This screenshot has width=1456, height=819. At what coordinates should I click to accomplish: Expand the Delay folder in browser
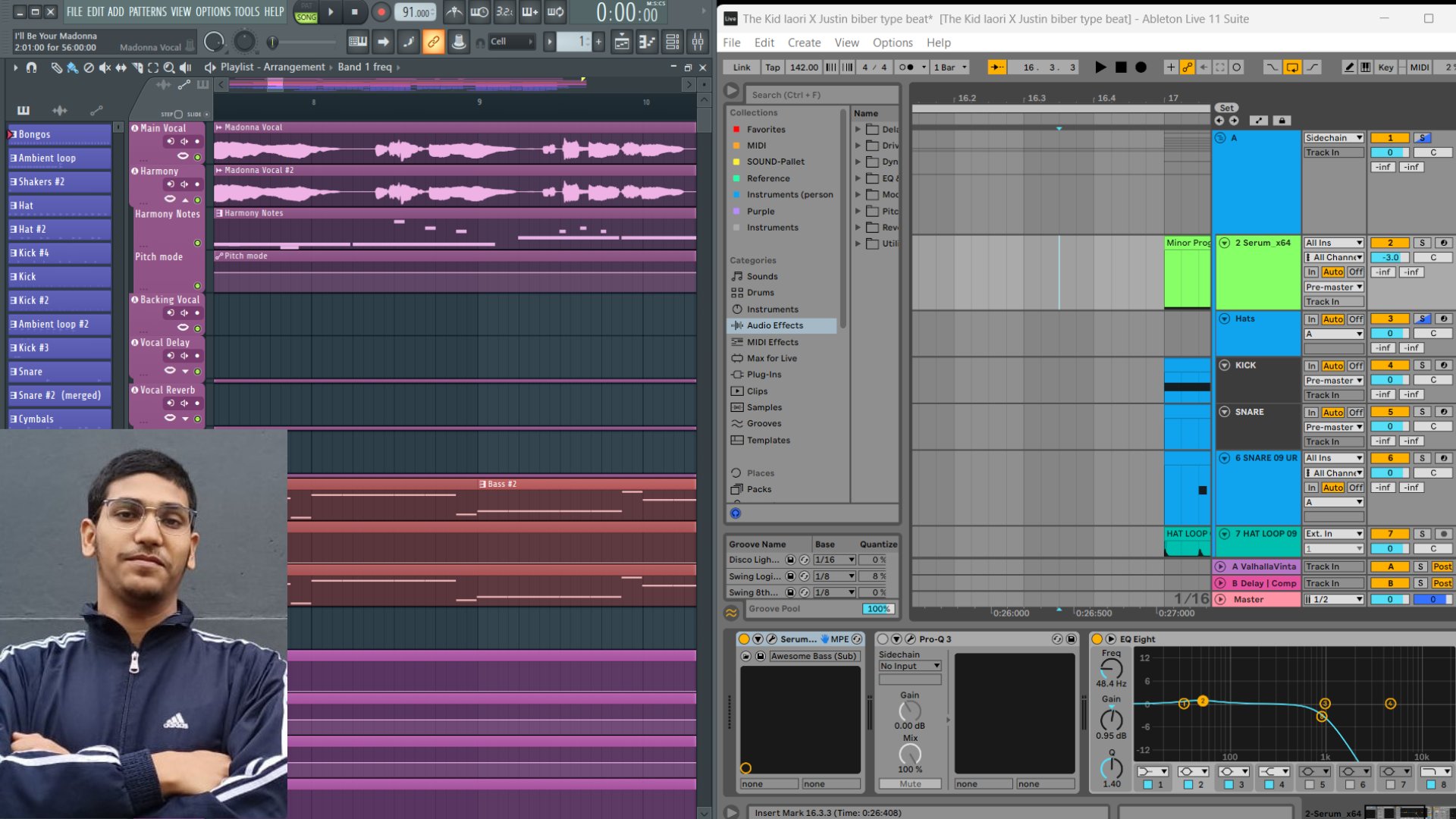coord(858,130)
